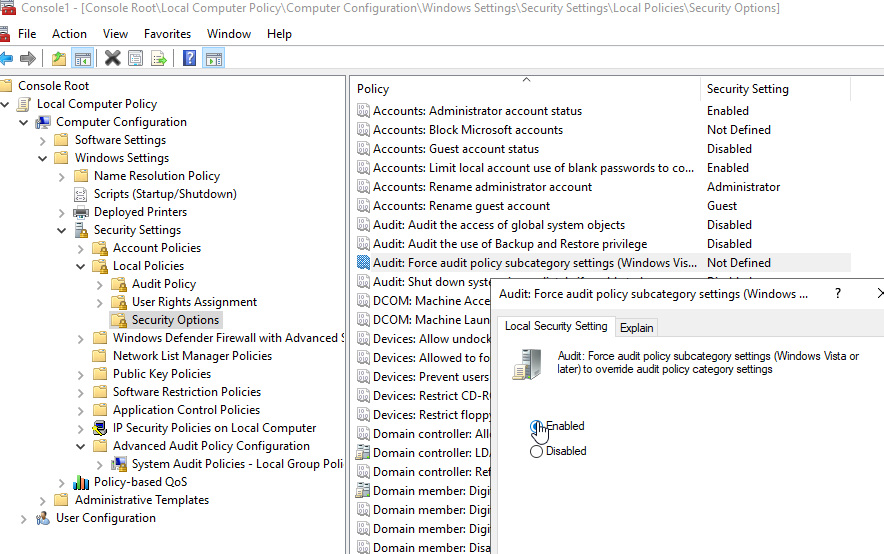This screenshot has height=554, width=884.
Task: Open Properties from the toolbar icon
Action: click(x=136, y=58)
